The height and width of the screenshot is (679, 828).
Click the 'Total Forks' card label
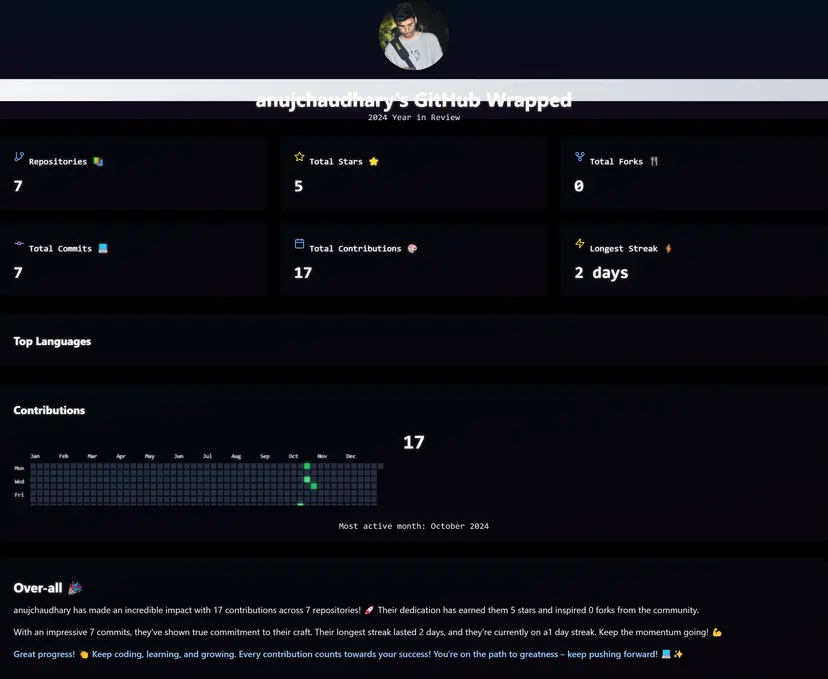coord(616,162)
